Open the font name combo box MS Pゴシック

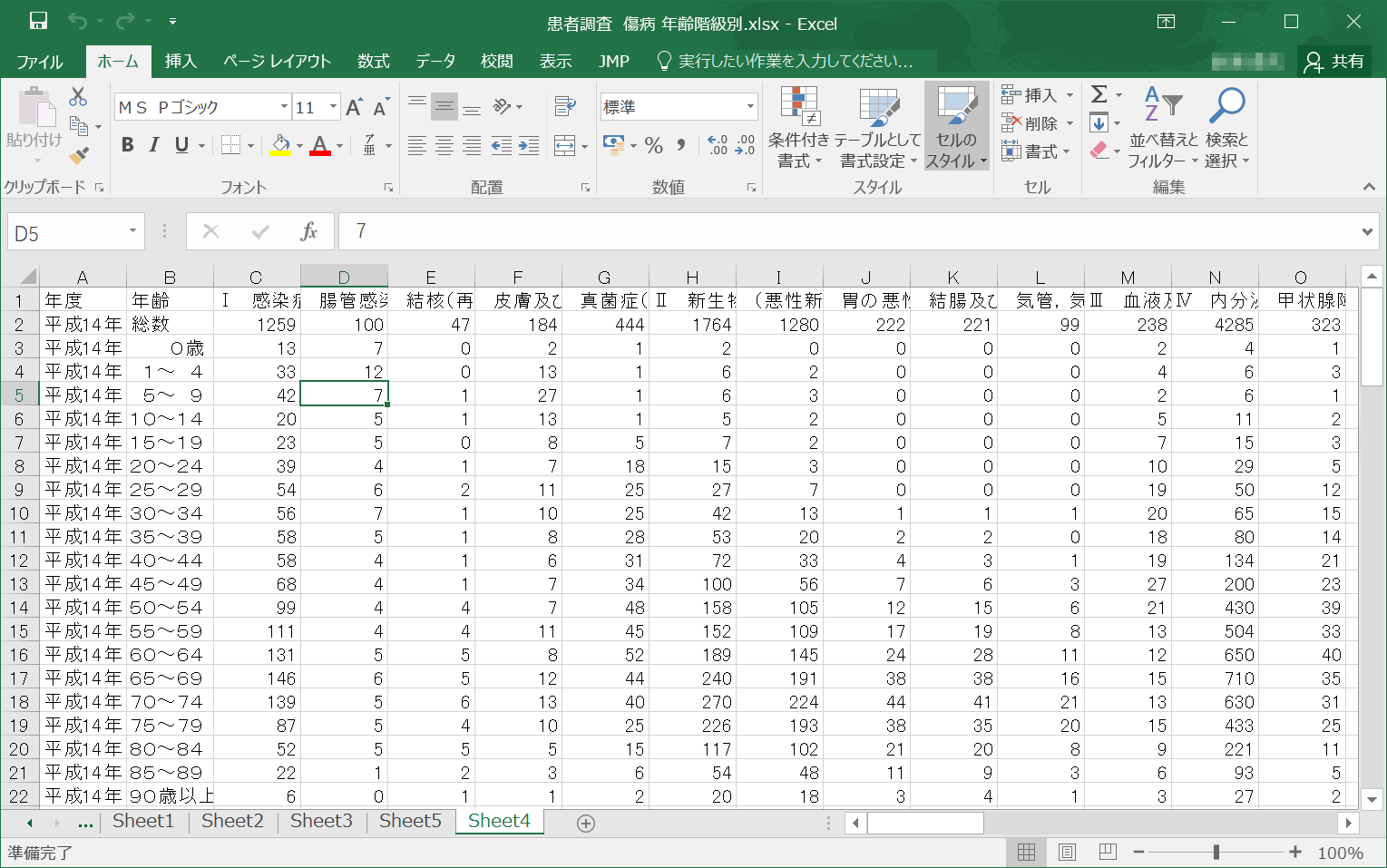click(x=202, y=107)
